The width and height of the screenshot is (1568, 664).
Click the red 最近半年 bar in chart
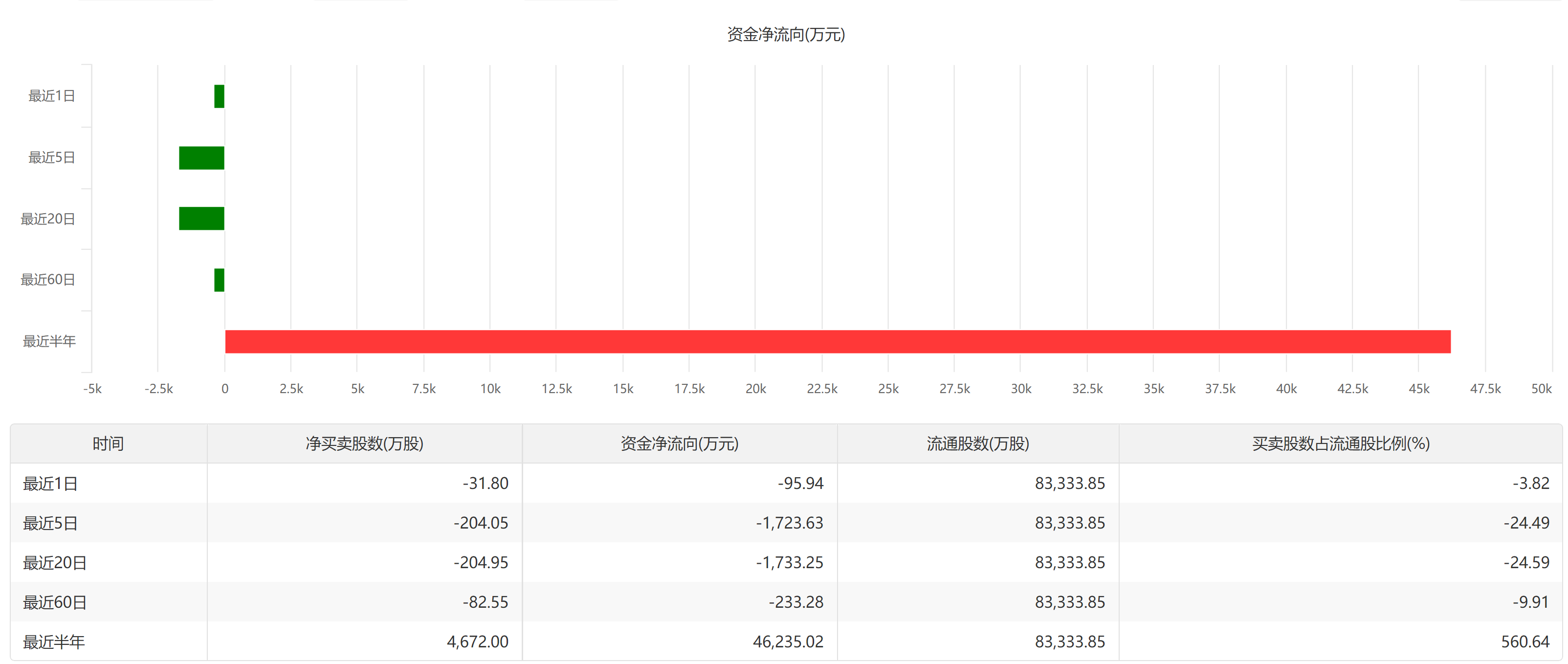tap(838, 341)
